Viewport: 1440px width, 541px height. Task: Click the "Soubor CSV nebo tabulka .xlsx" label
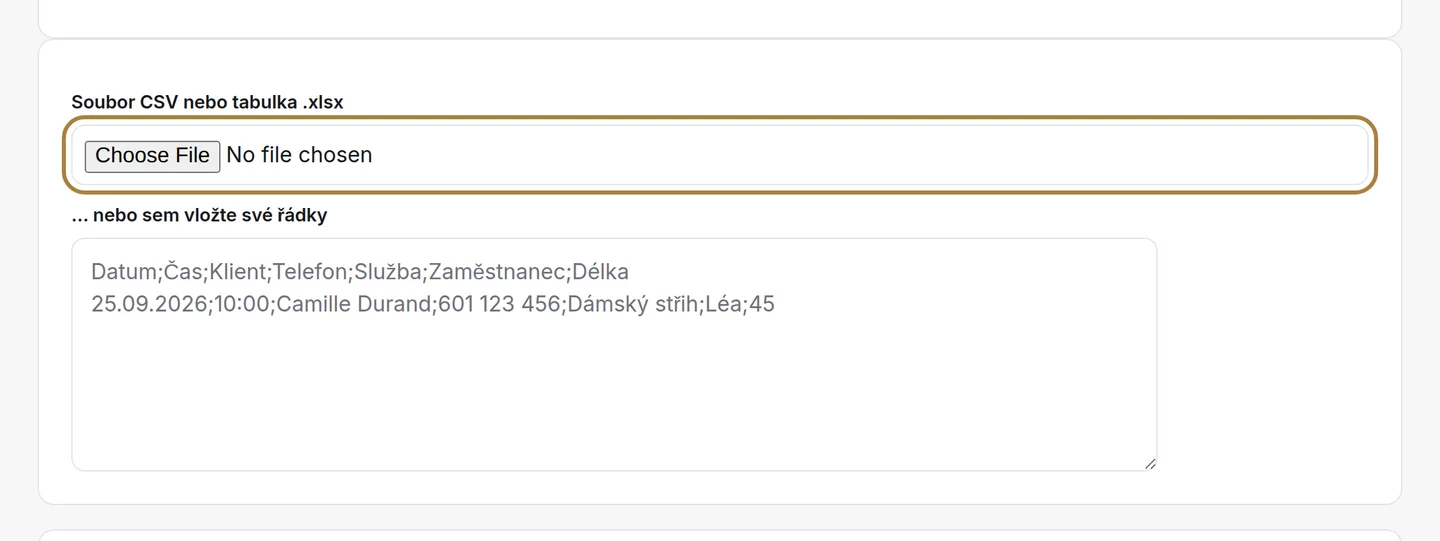click(x=207, y=102)
